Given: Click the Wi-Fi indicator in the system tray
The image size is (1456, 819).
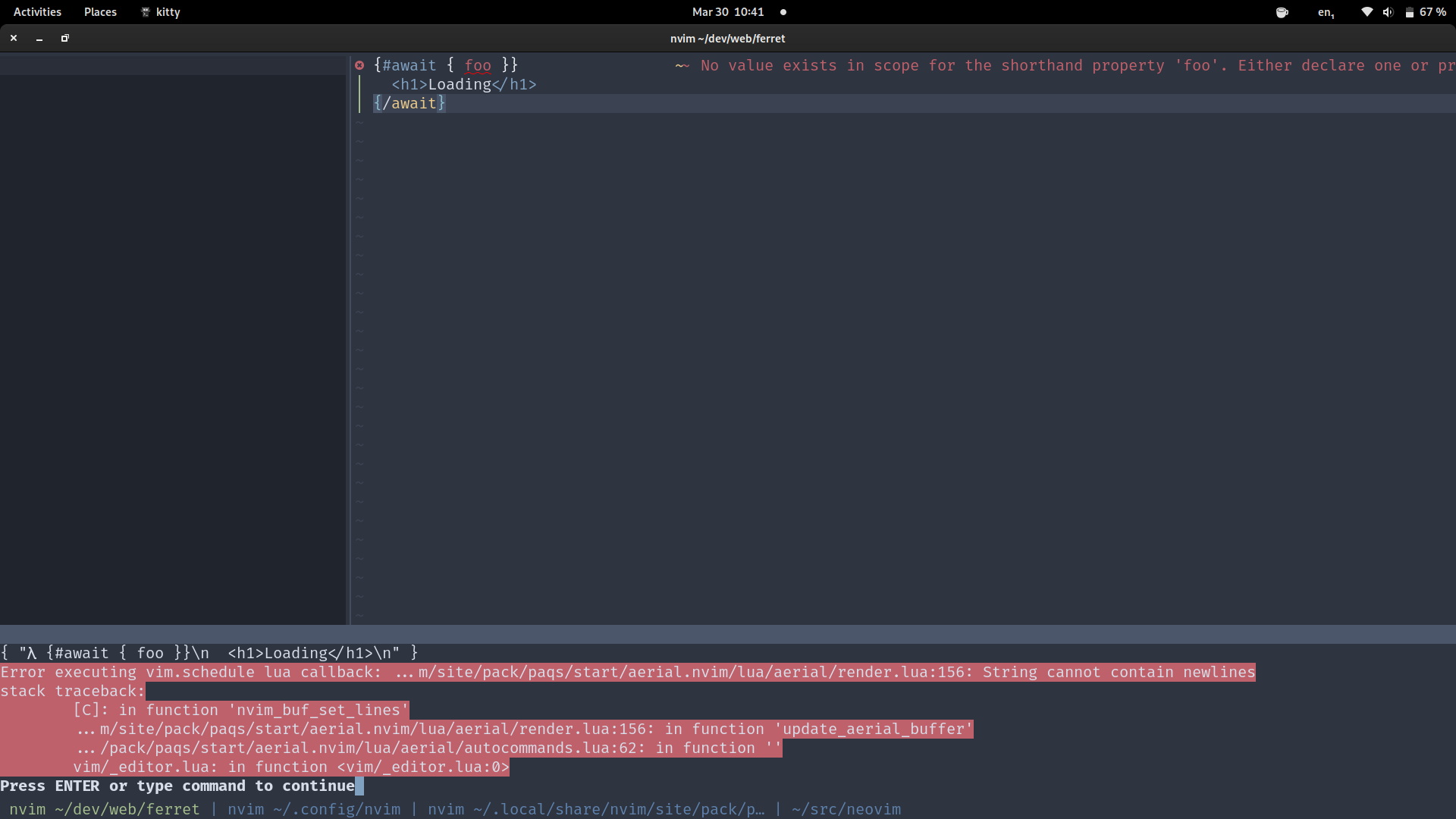Looking at the screenshot, I should coord(1366,12).
